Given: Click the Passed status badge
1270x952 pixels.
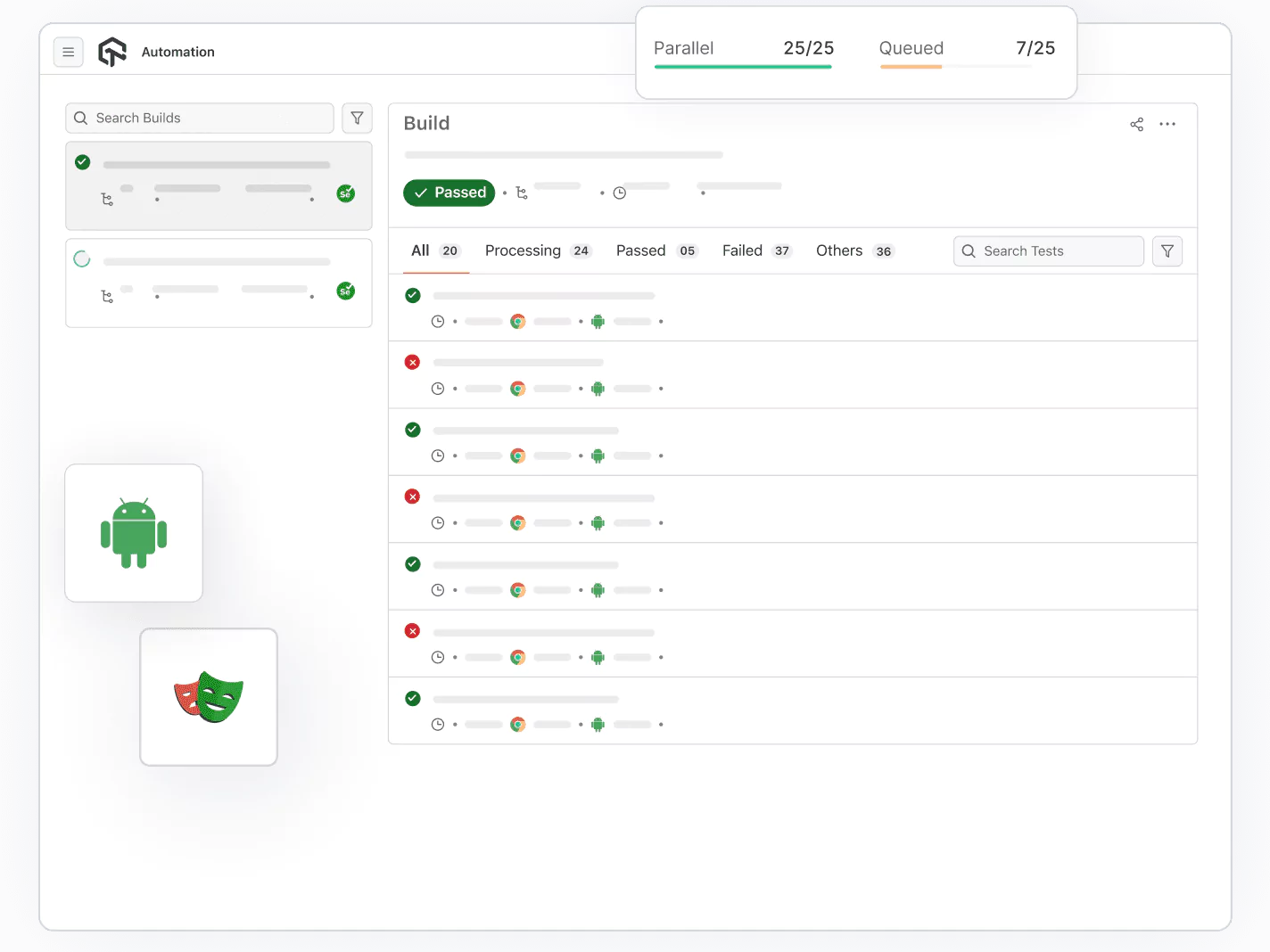Looking at the screenshot, I should click(449, 193).
